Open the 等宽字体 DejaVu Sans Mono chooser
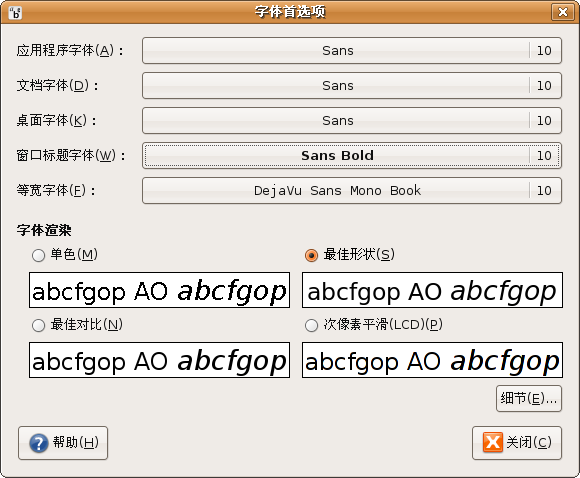 352,191
